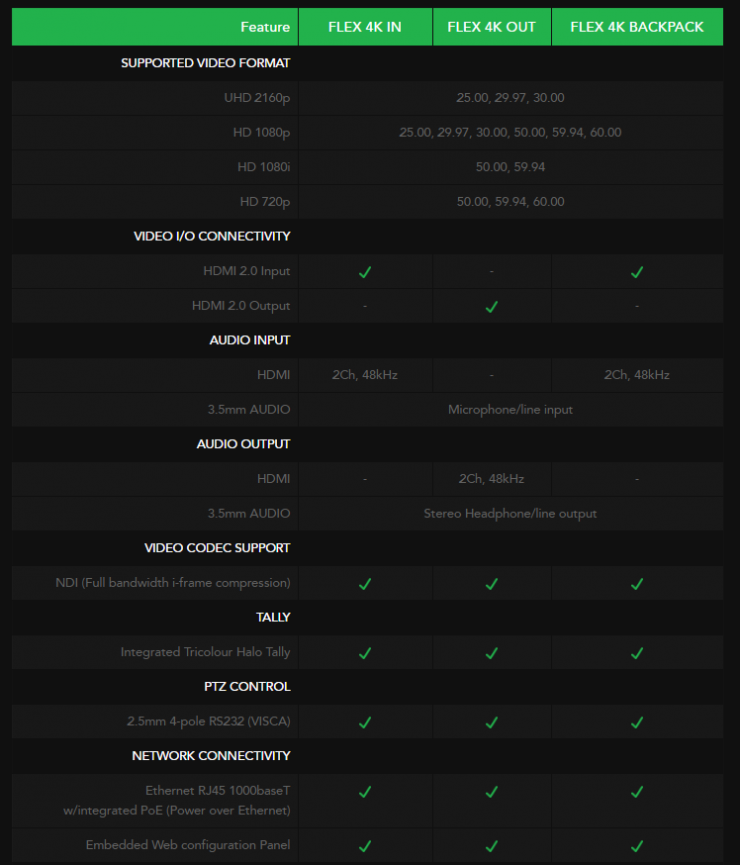Click RS232 VISCA checkmark under FLEX 4K IN
The image size is (740, 865).
tap(365, 722)
